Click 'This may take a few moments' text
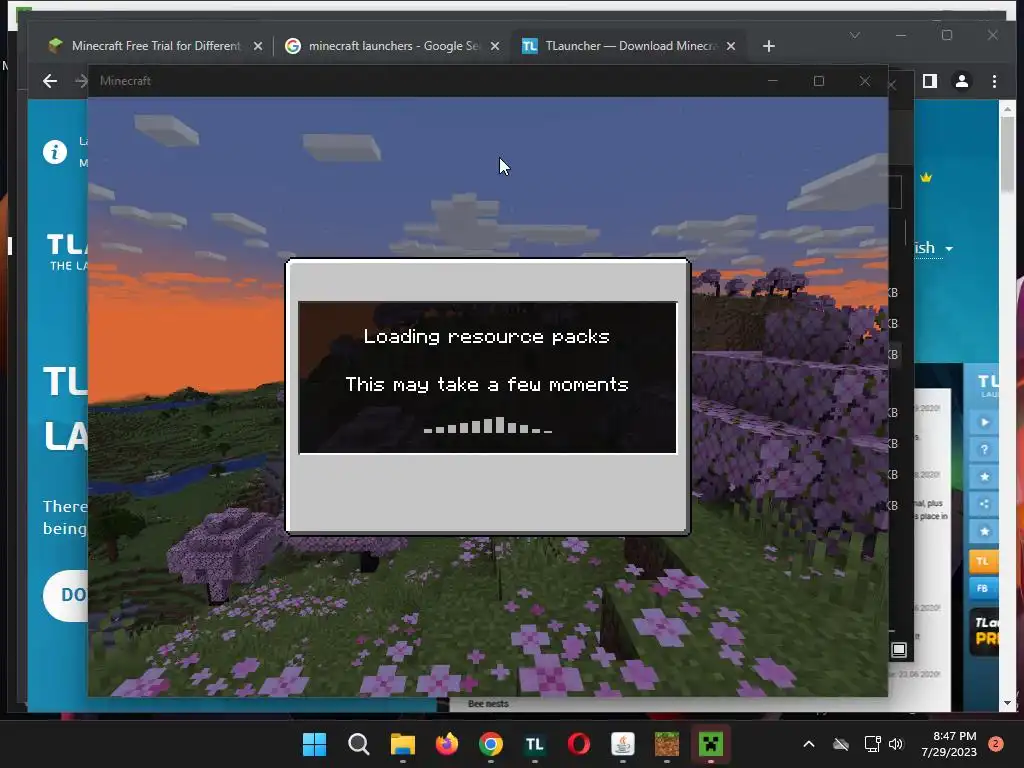The image size is (1024, 768). (487, 384)
